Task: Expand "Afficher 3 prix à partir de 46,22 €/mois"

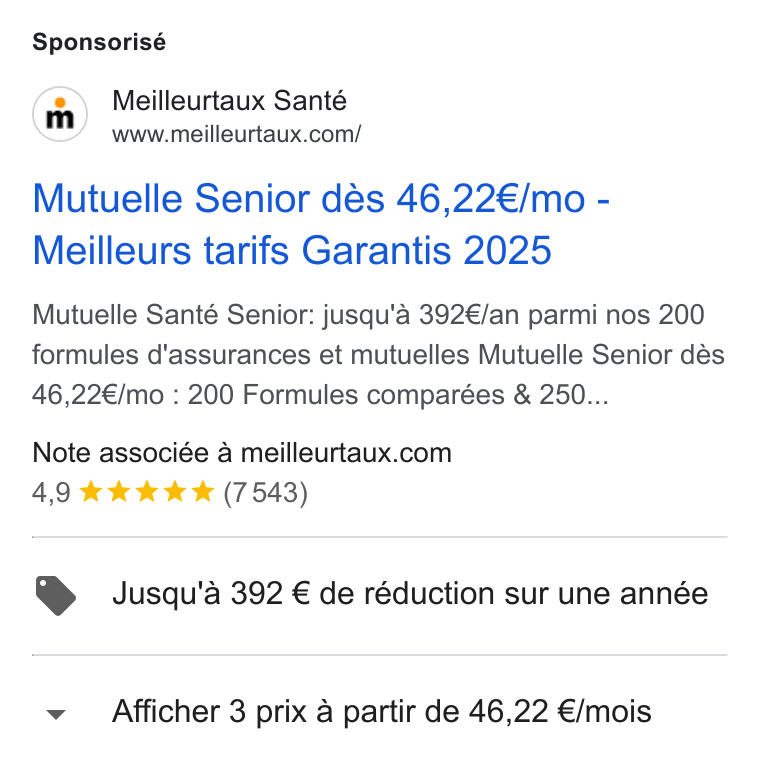Action: (x=380, y=712)
